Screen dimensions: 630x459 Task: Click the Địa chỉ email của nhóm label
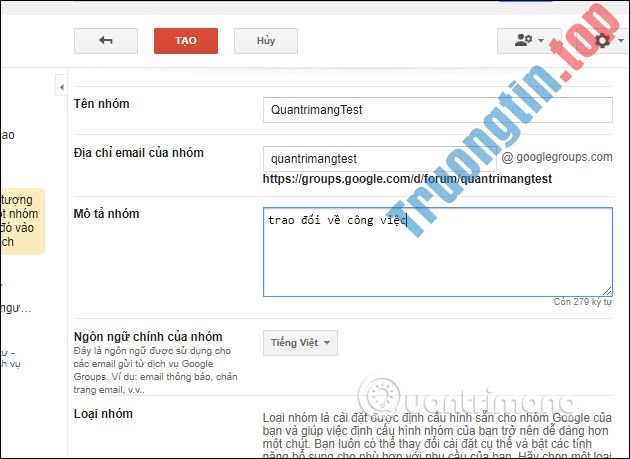point(139,153)
